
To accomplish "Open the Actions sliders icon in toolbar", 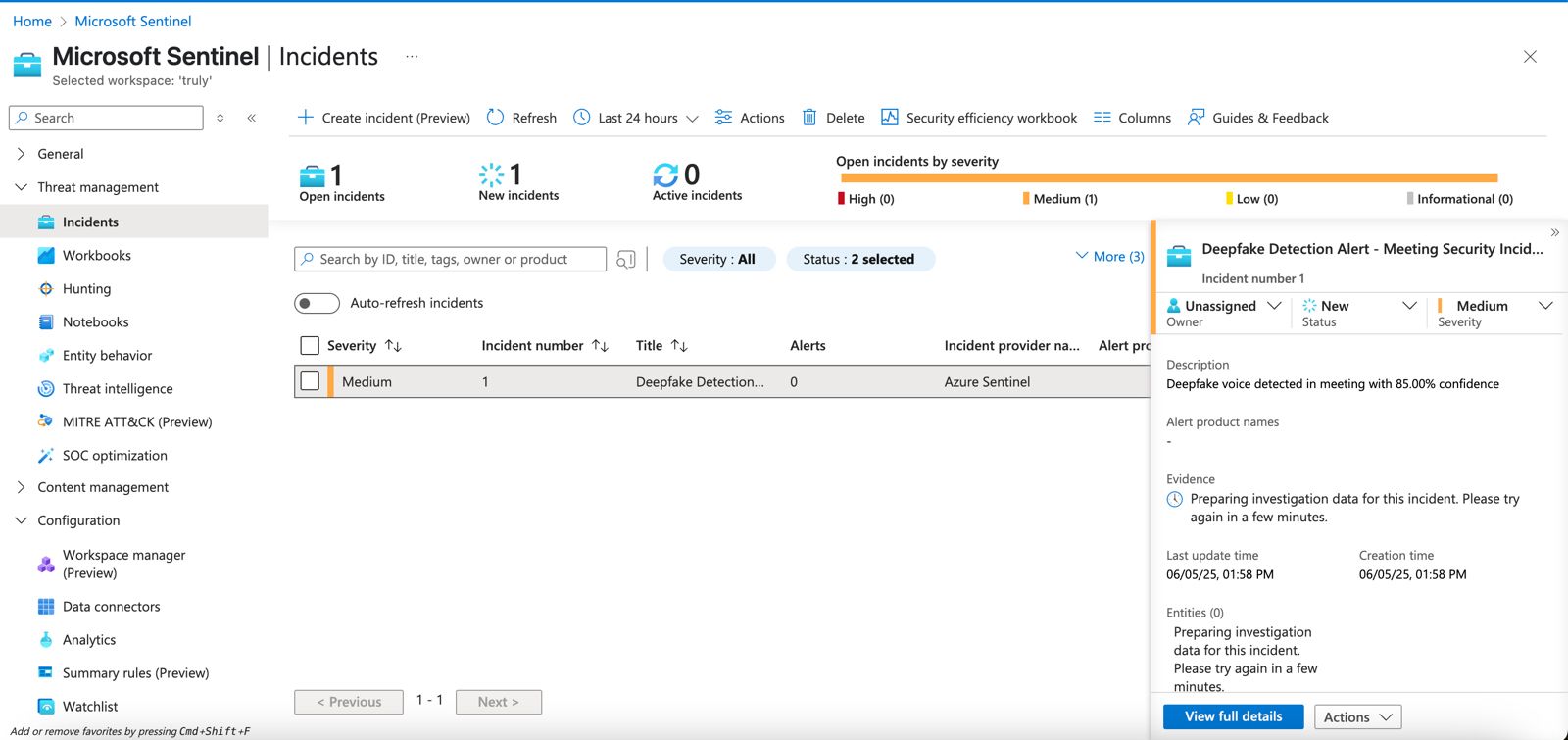I will 723,118.
